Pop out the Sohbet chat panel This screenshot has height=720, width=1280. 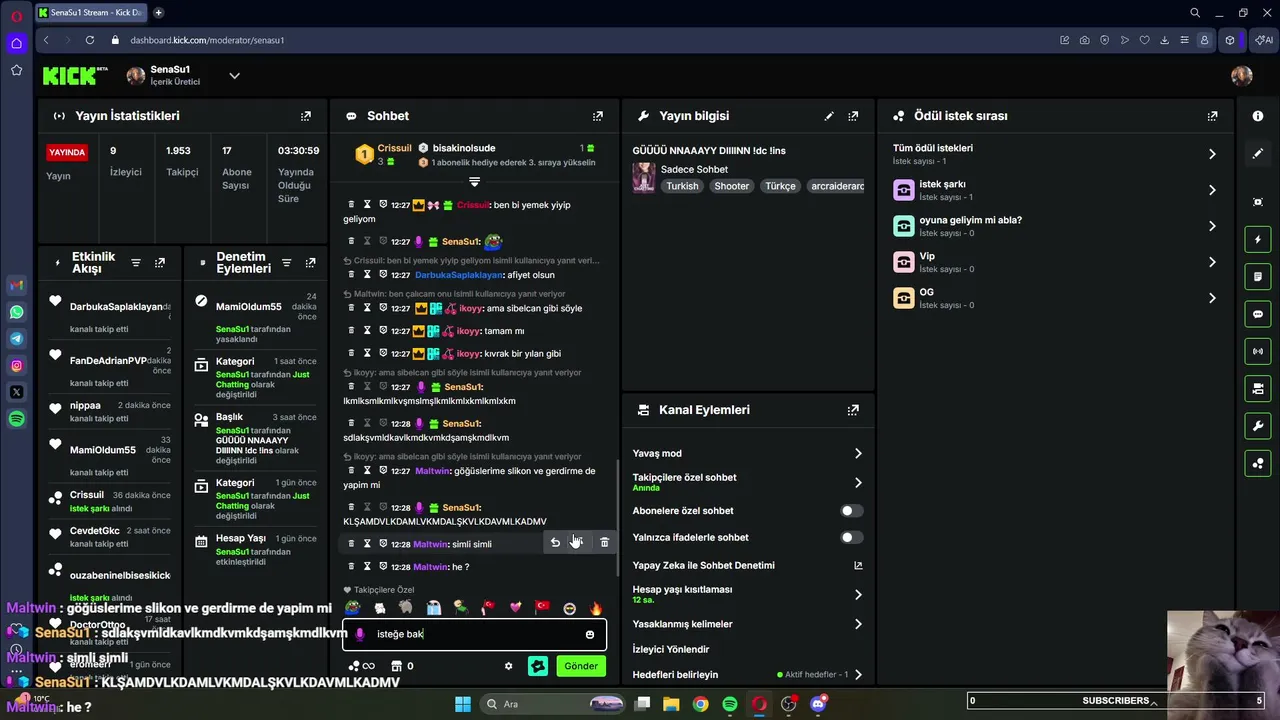pyautogui.click(x=598, y=116)
